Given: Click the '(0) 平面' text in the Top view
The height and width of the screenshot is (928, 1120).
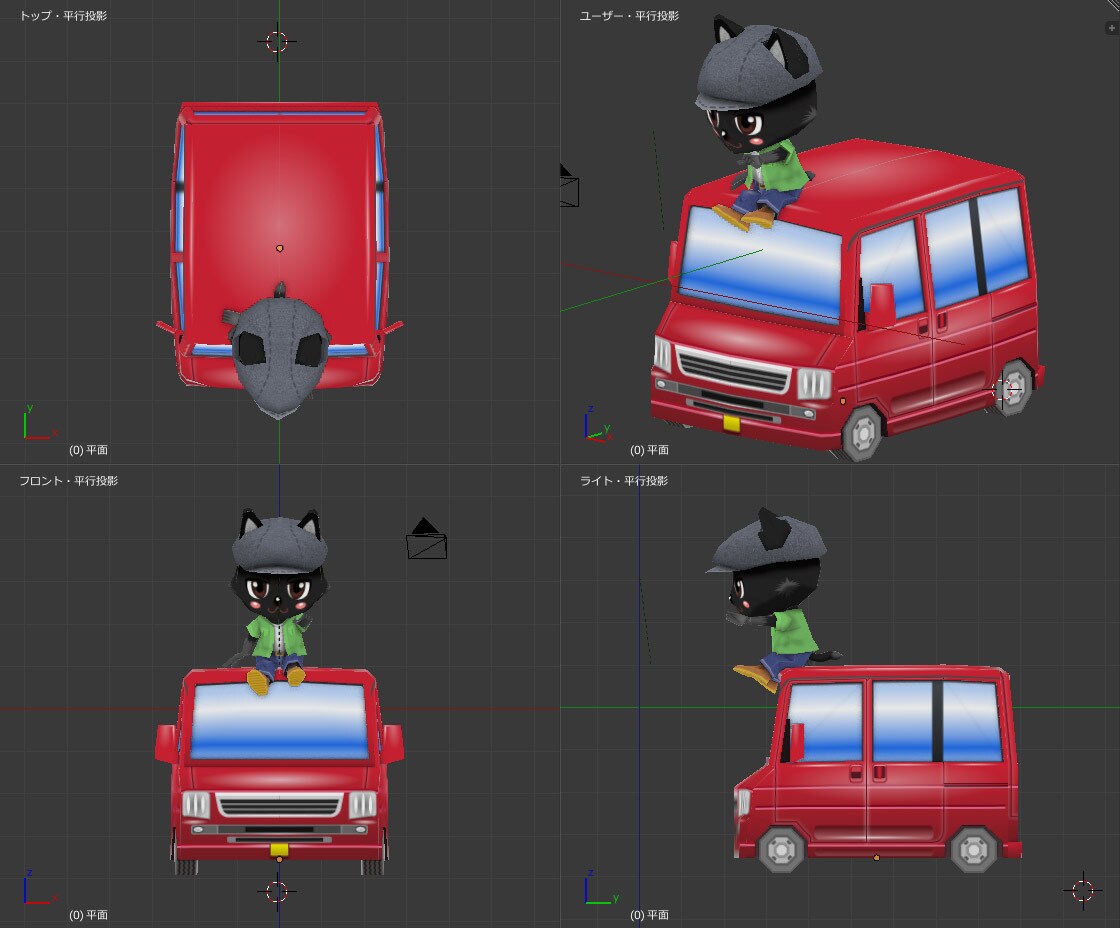Looking at the screenshot, I should point(88,450).
